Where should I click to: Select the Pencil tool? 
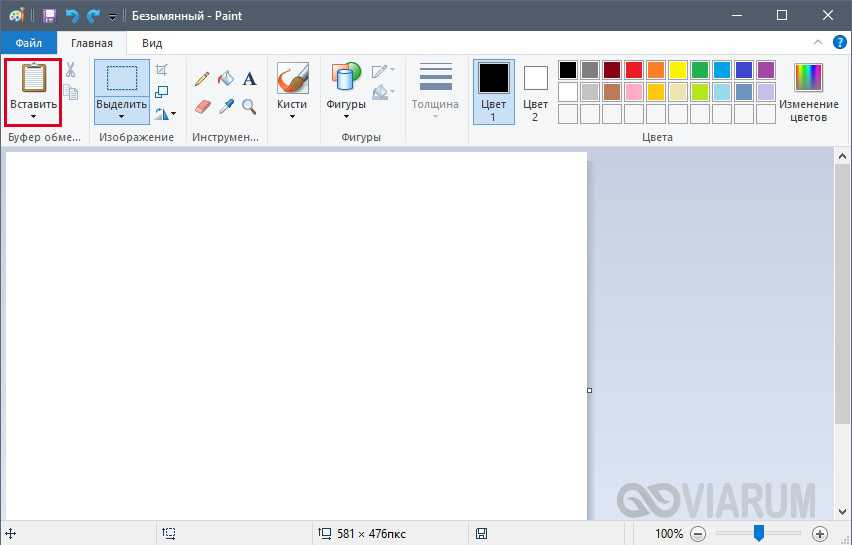(202, 79)
